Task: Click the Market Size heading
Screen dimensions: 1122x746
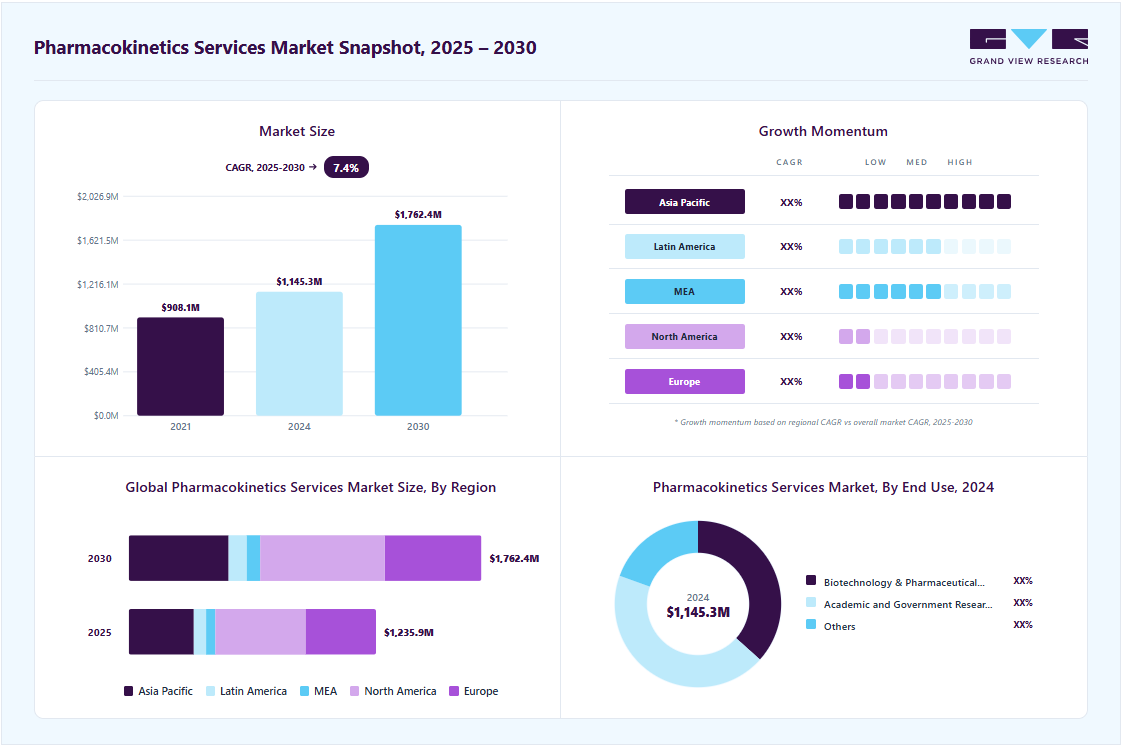Action: pos(297,131)
